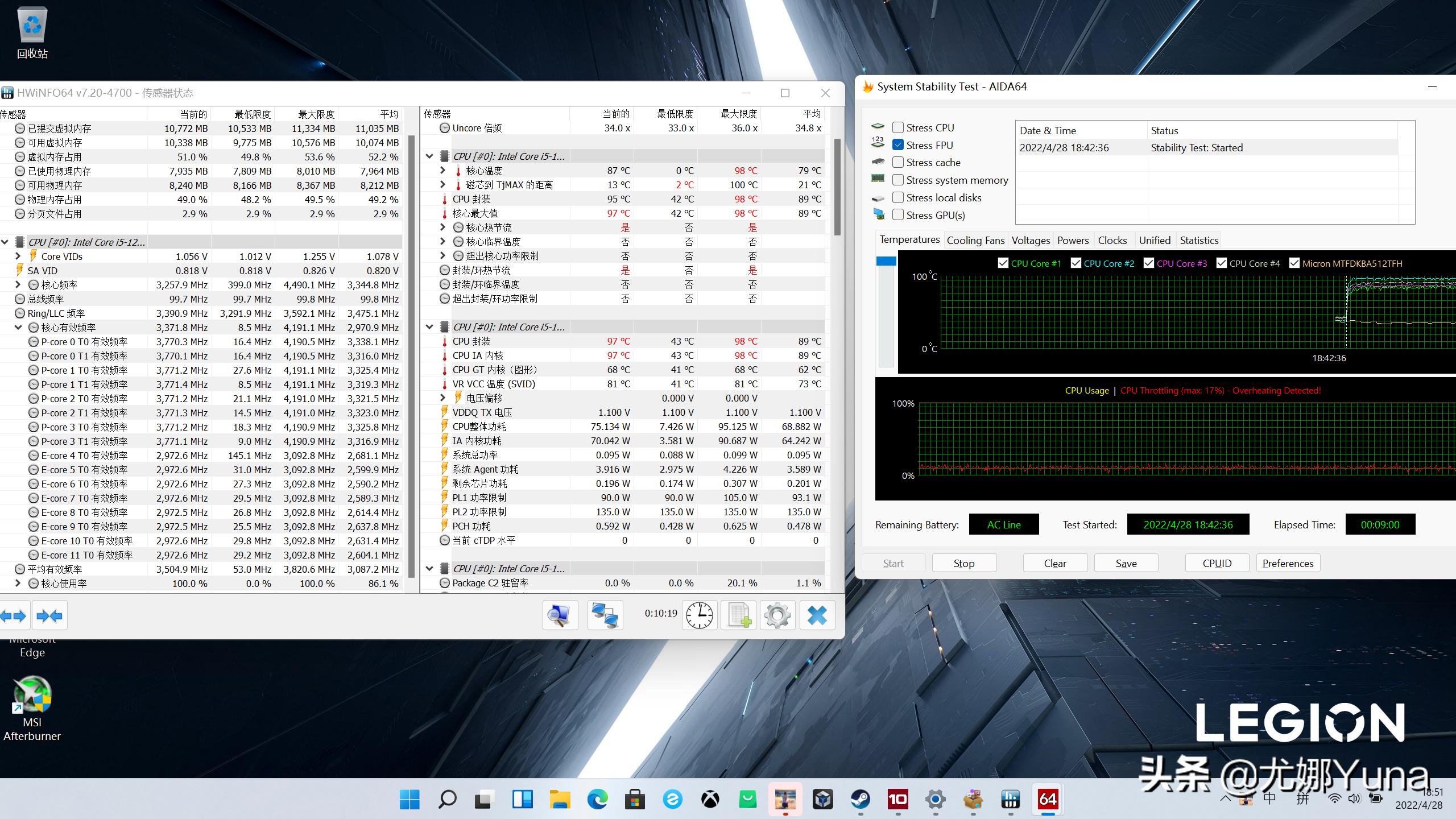The width and height of the screenshot is (1456, 819).
Task: Toggle the CPU Core #1 graph checkbox
Action: click(1003, 263)
